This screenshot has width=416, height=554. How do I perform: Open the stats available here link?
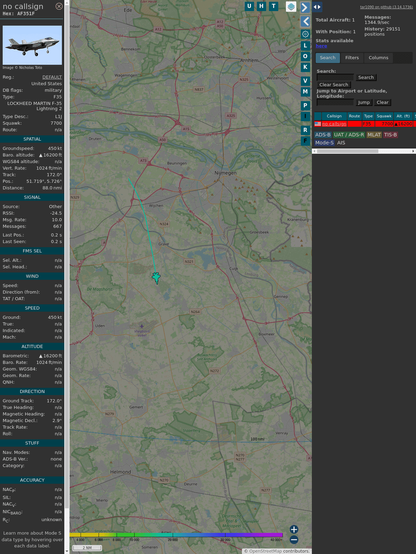coord(321,46)
